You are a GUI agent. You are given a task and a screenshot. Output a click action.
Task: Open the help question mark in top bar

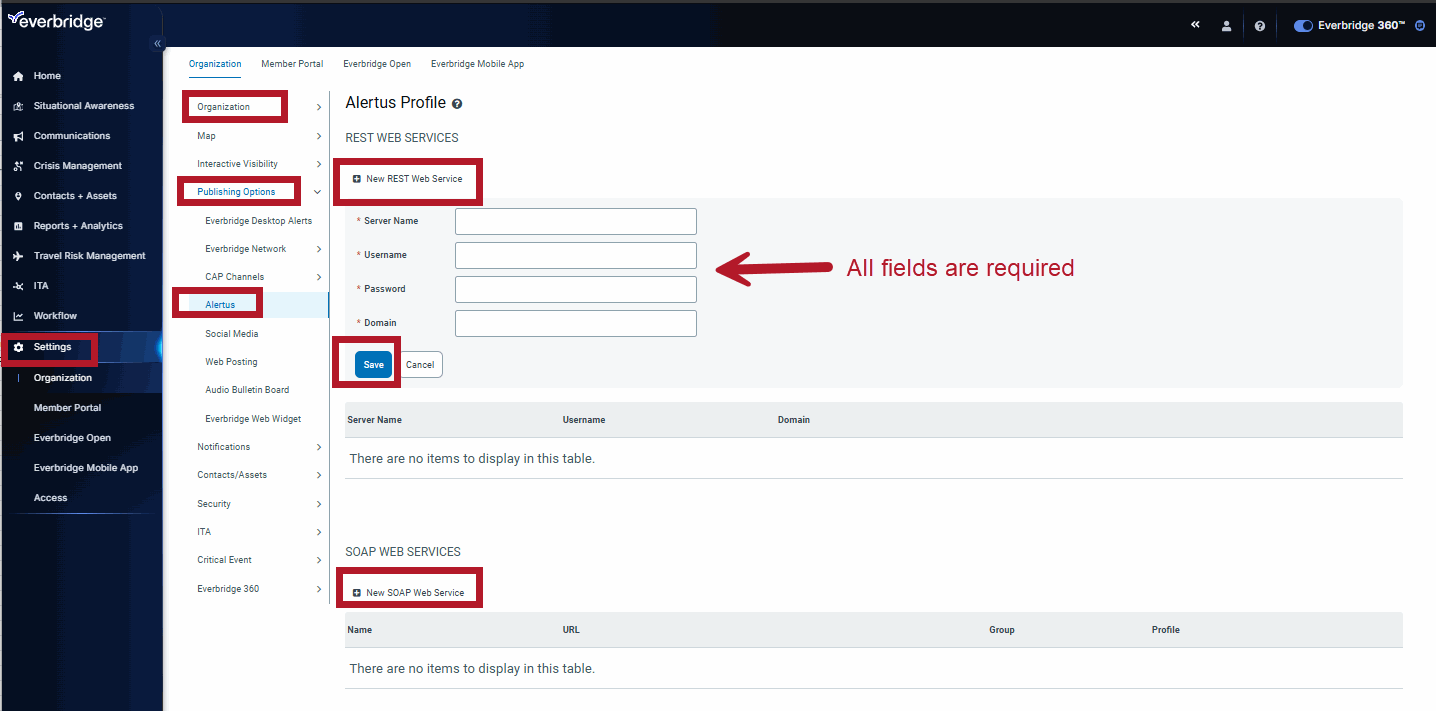pyautogui.click(x=1260, y=26)
